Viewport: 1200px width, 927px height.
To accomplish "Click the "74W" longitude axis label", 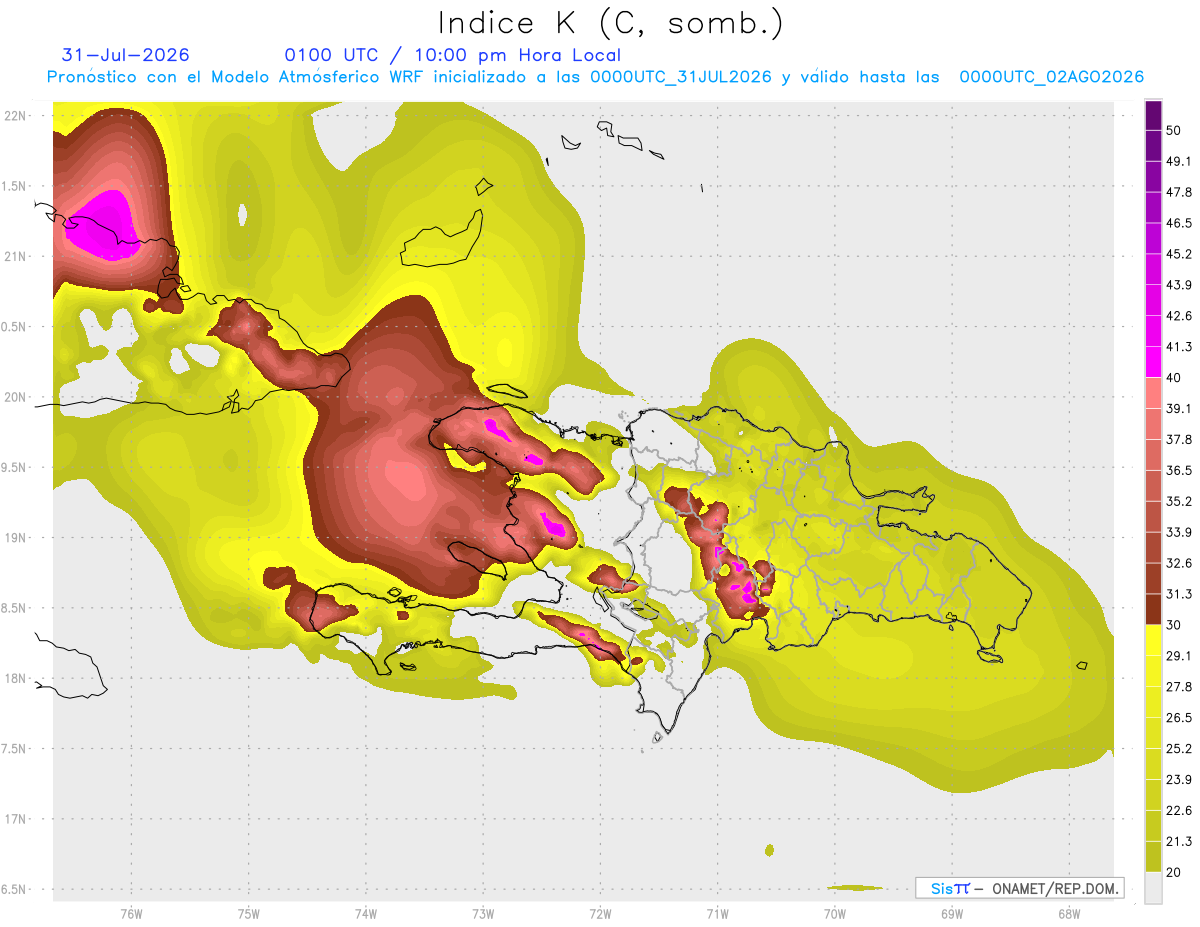I will (x=365, y=913).
